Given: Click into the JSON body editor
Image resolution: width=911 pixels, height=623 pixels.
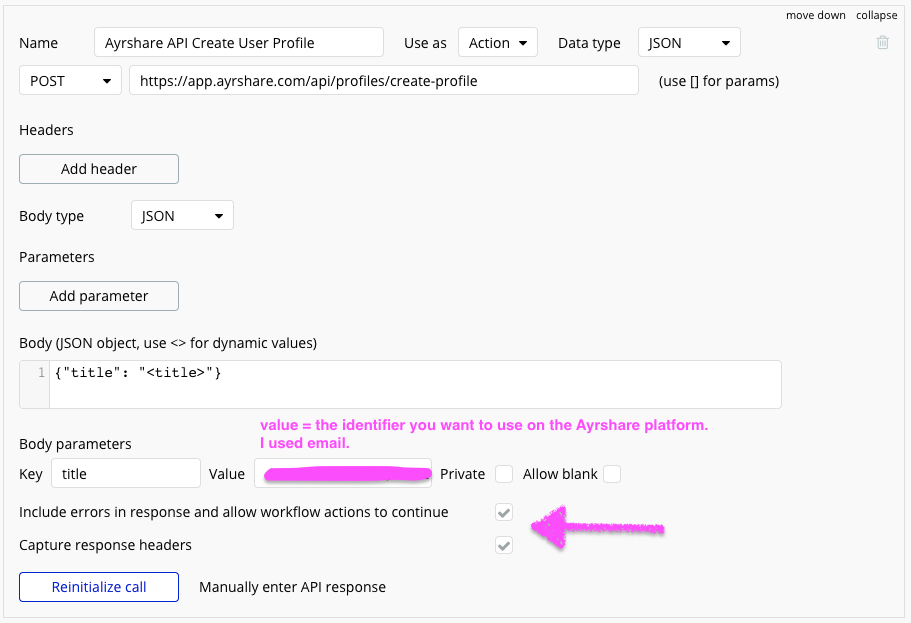Looking at the screenshot, I should pyautogui.click(x=414, y=384).
